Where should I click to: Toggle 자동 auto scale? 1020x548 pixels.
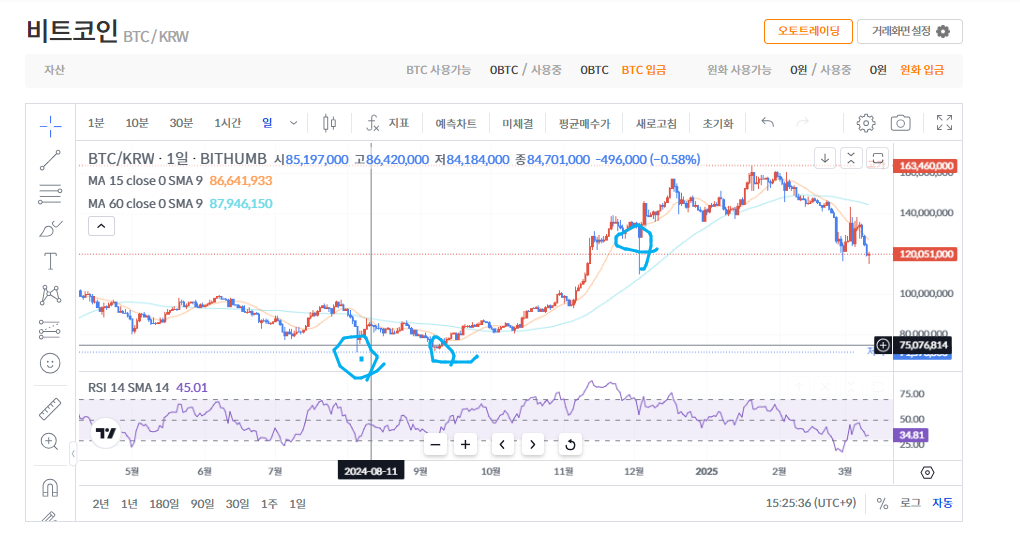[943, 503]
